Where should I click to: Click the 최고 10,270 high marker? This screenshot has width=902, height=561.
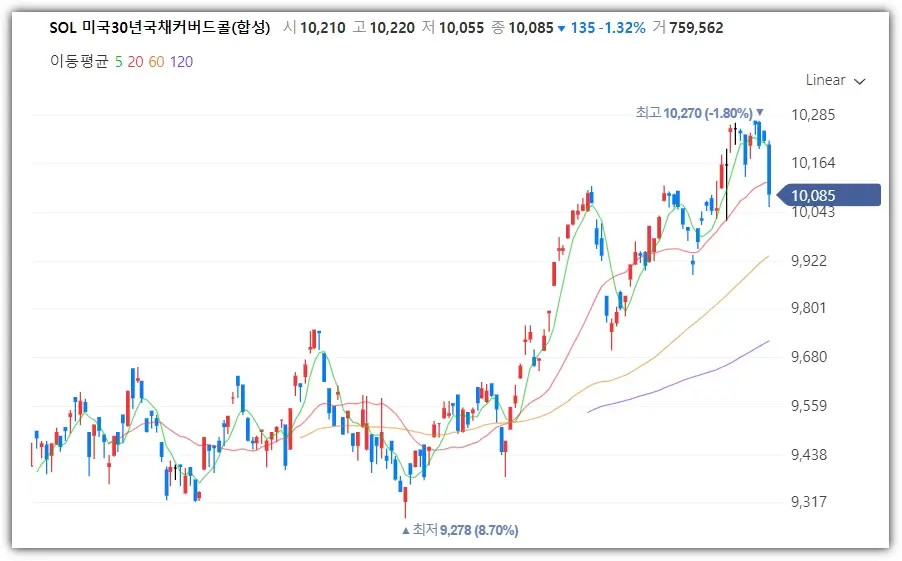(x=693, y=113)
